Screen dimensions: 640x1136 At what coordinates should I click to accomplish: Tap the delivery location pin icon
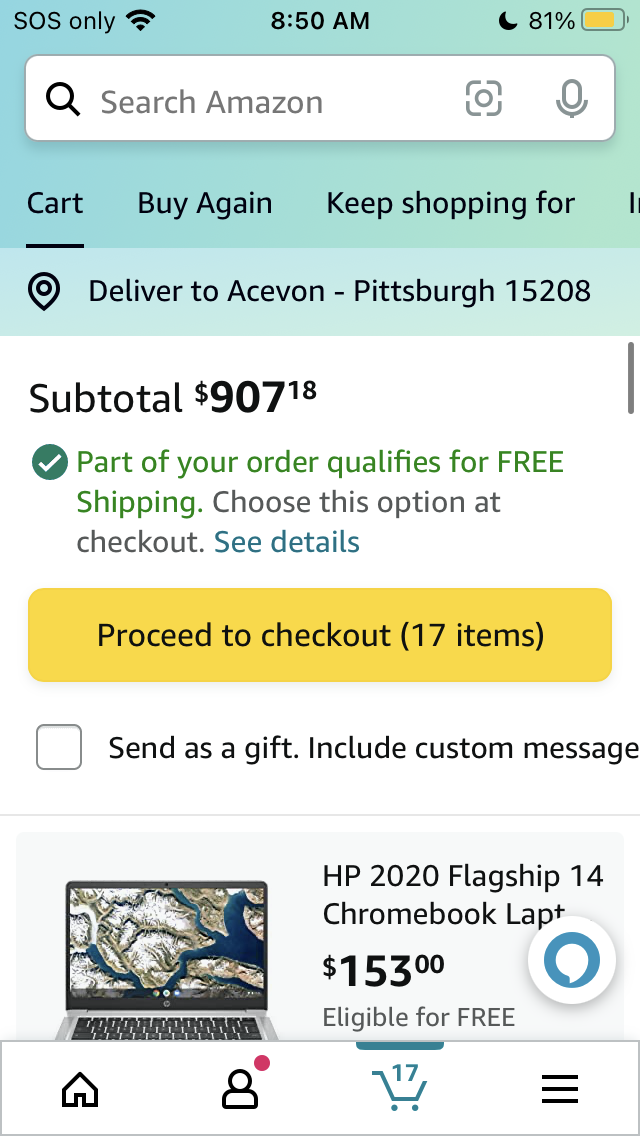pyautogui.click(x=46, y=291)
